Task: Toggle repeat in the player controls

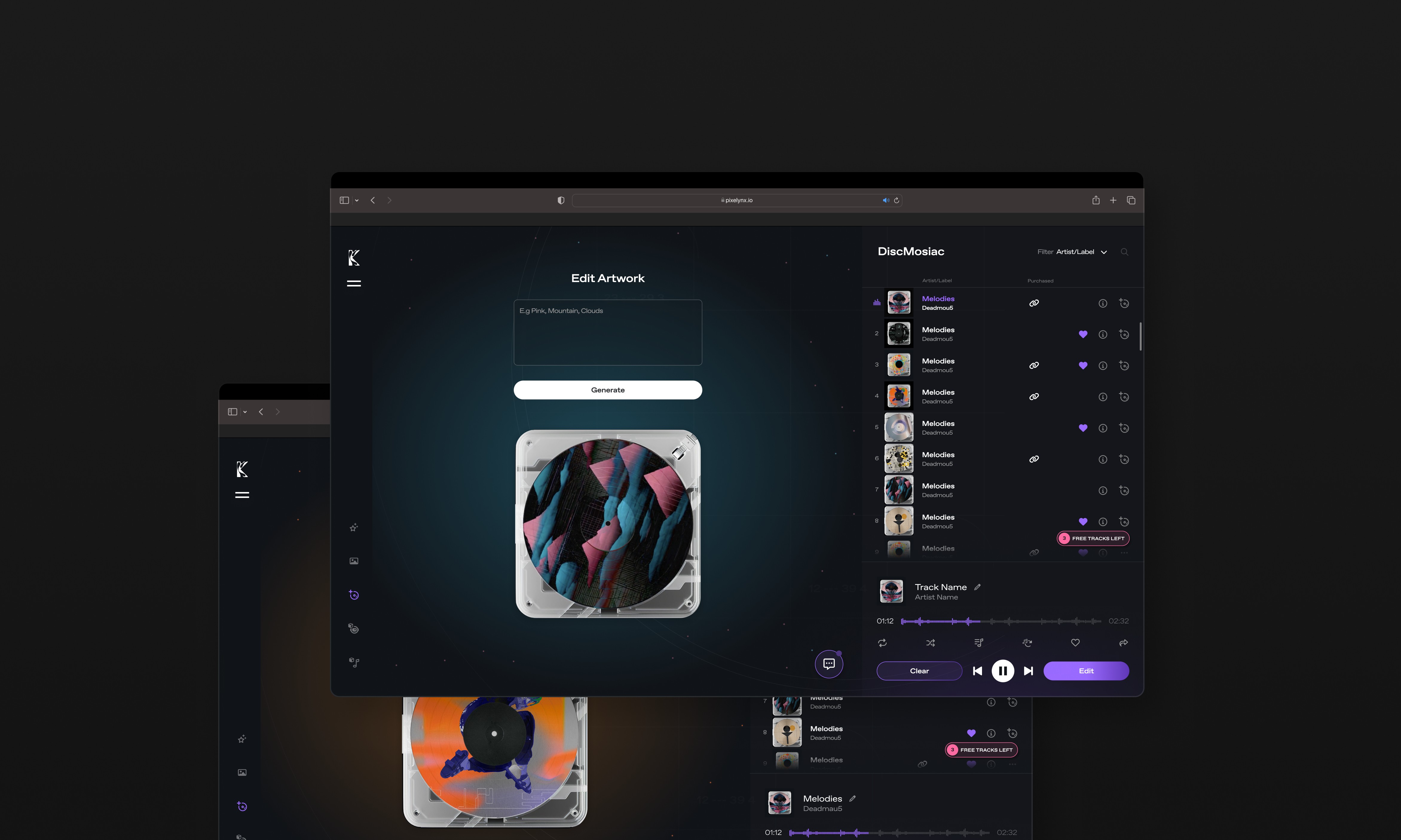Action: click(882, 643)
